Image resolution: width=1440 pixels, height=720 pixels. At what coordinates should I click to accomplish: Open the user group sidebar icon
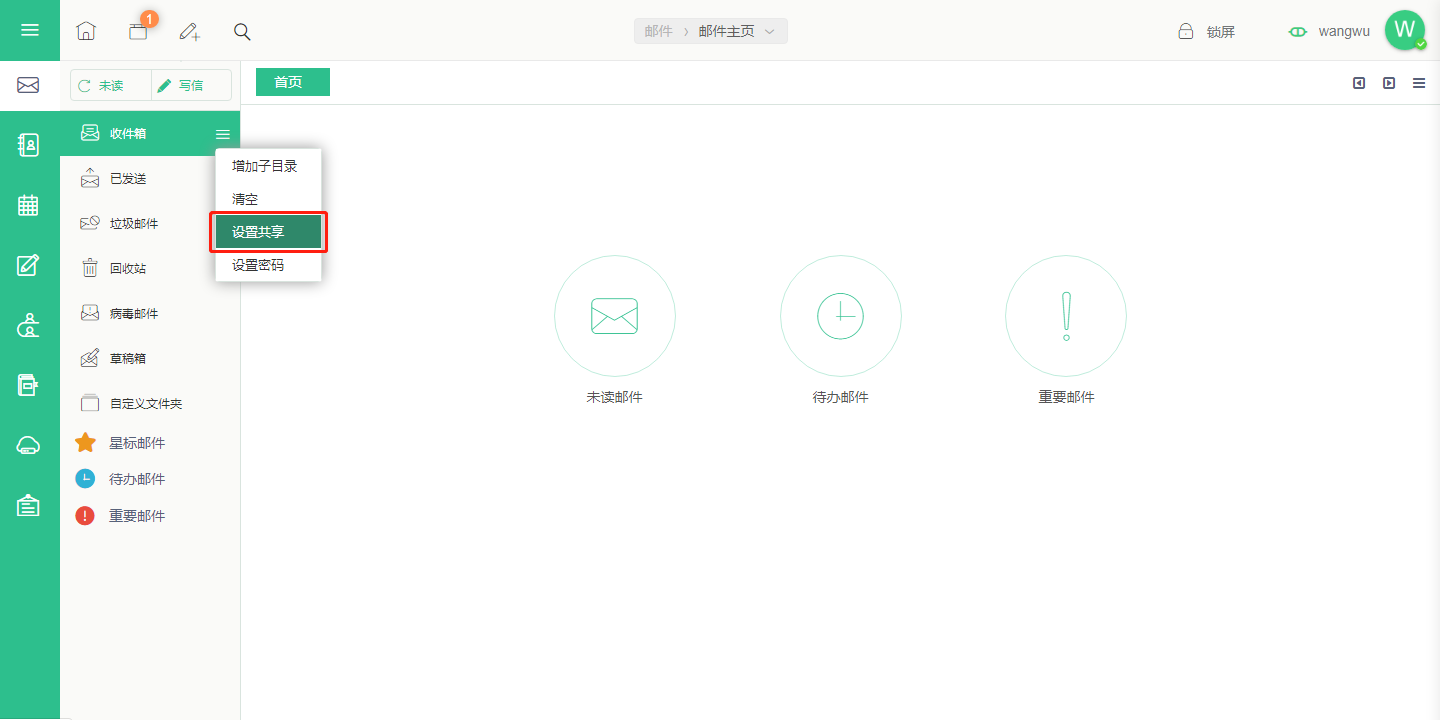click(29, 325)
